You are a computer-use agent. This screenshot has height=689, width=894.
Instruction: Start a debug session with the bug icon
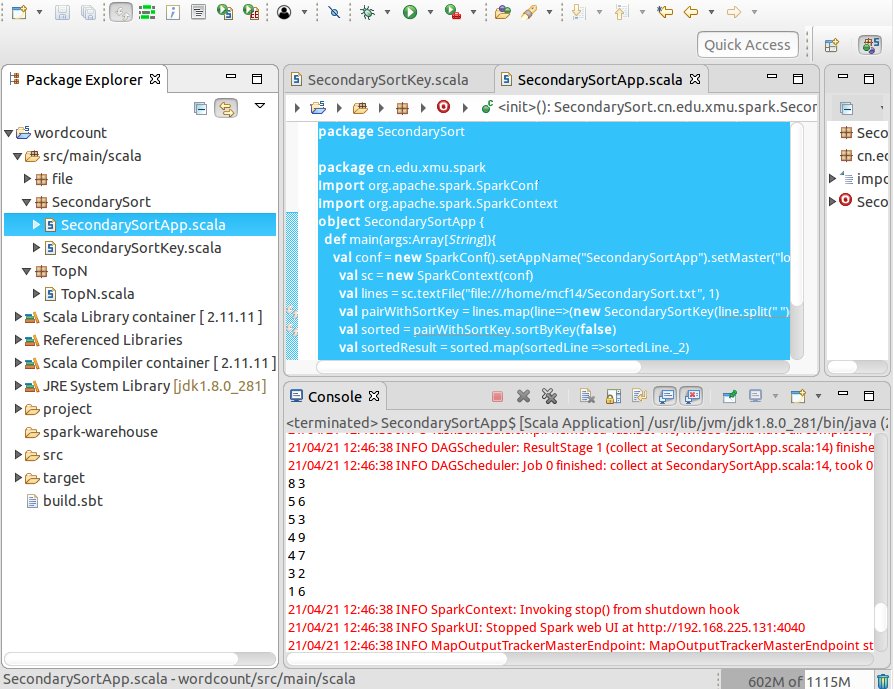click(x=368, y=13)
